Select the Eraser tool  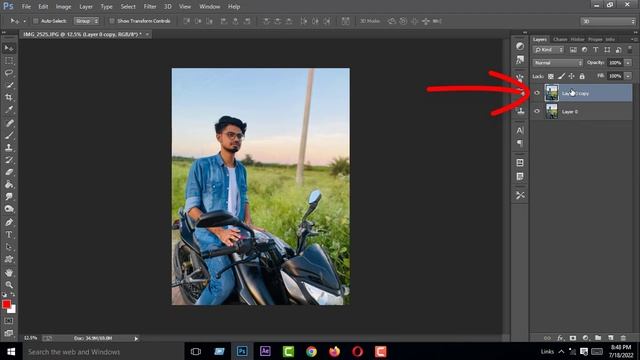coord(9,172)
